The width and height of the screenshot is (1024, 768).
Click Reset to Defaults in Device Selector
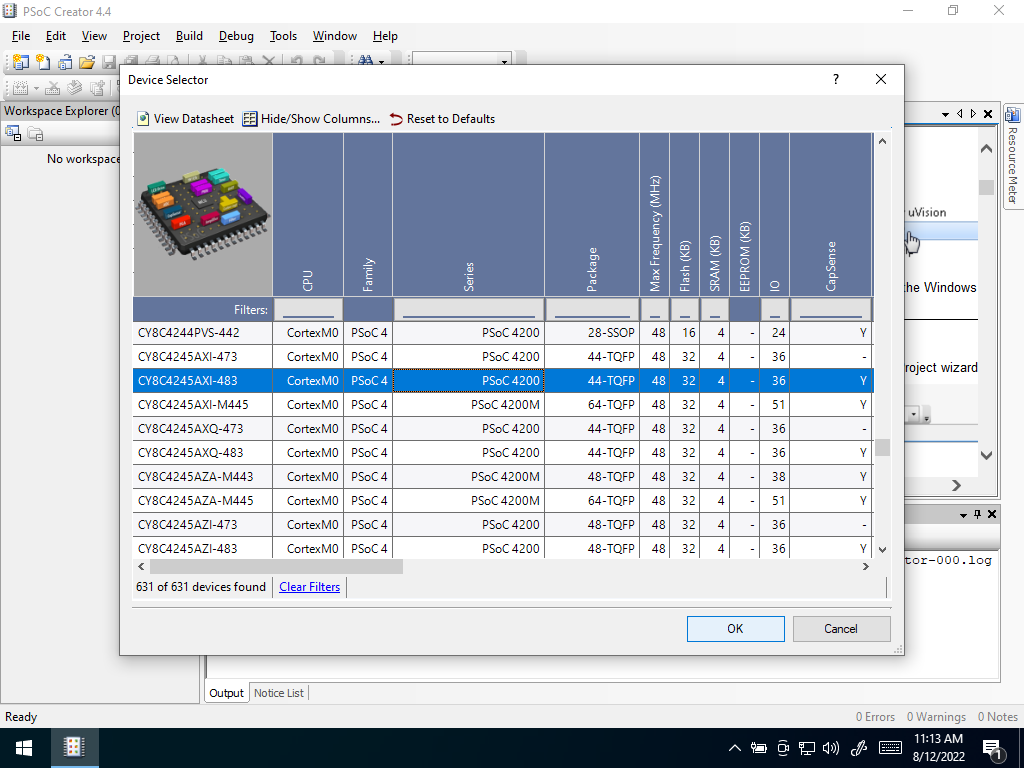pyautogui.click(x=442, y=119)
